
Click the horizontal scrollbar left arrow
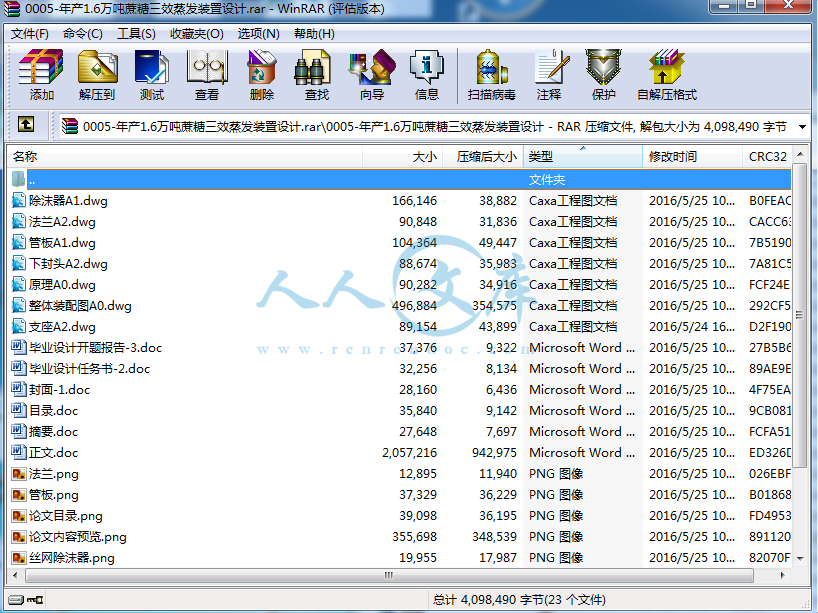pyautogui.click(x=15, y=575)
